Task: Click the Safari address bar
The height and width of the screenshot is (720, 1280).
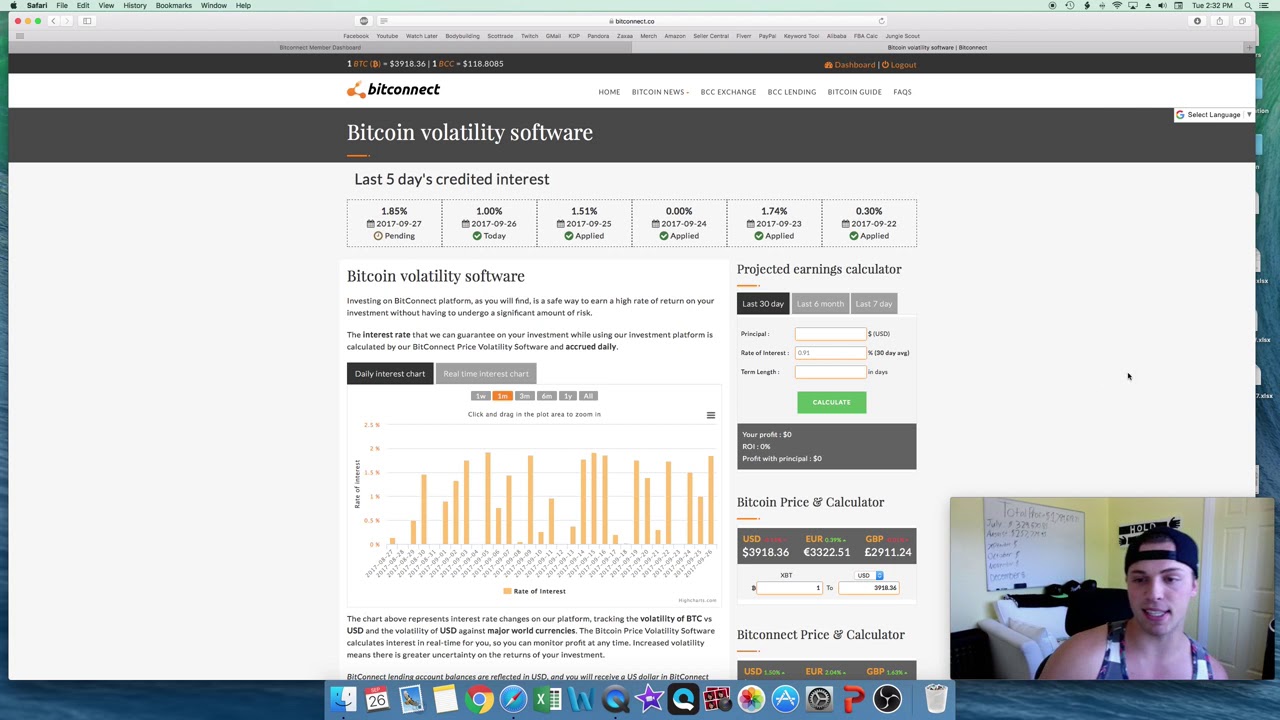Action: 634,21
